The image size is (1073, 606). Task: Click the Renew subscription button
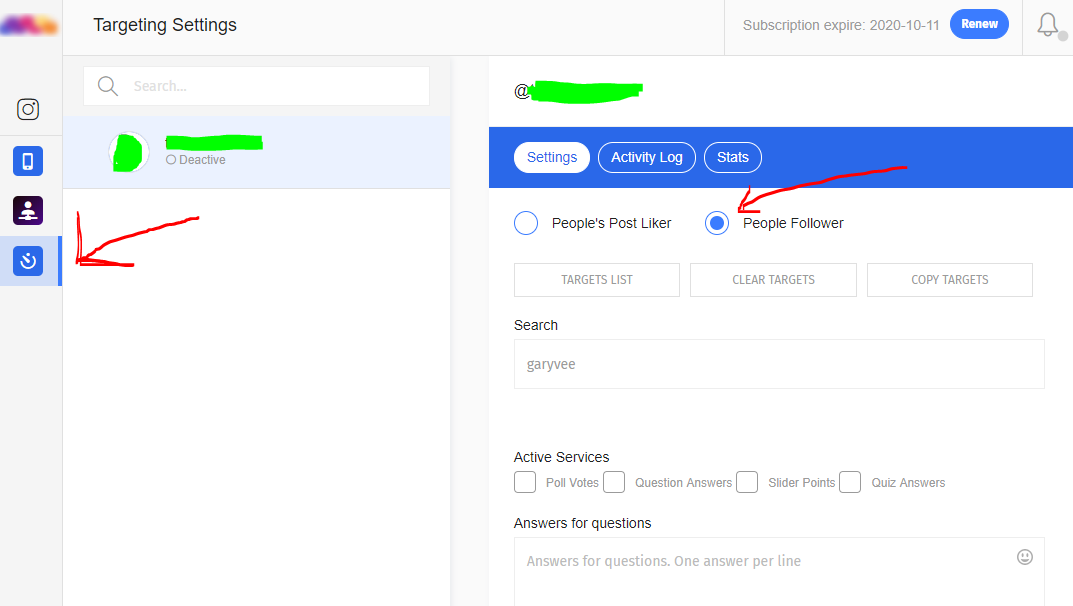979,24
